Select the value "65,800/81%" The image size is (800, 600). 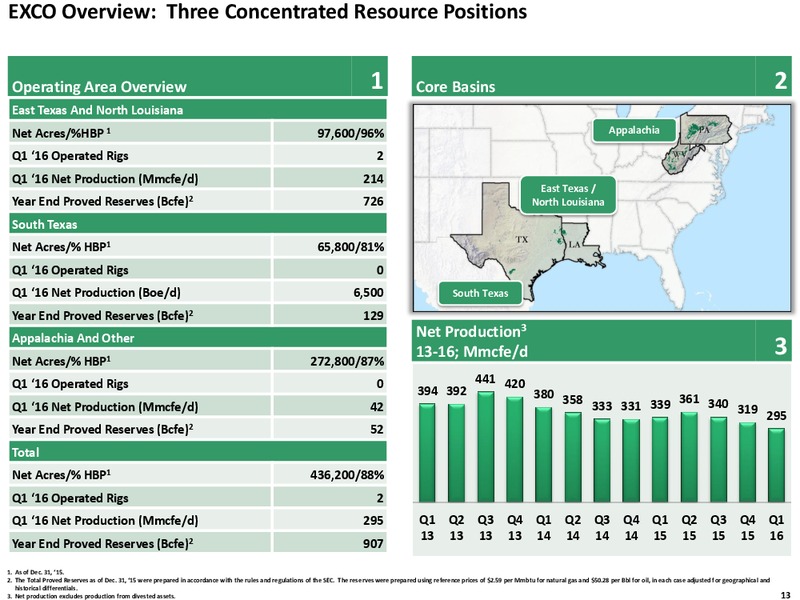click(x=351, y=247)
